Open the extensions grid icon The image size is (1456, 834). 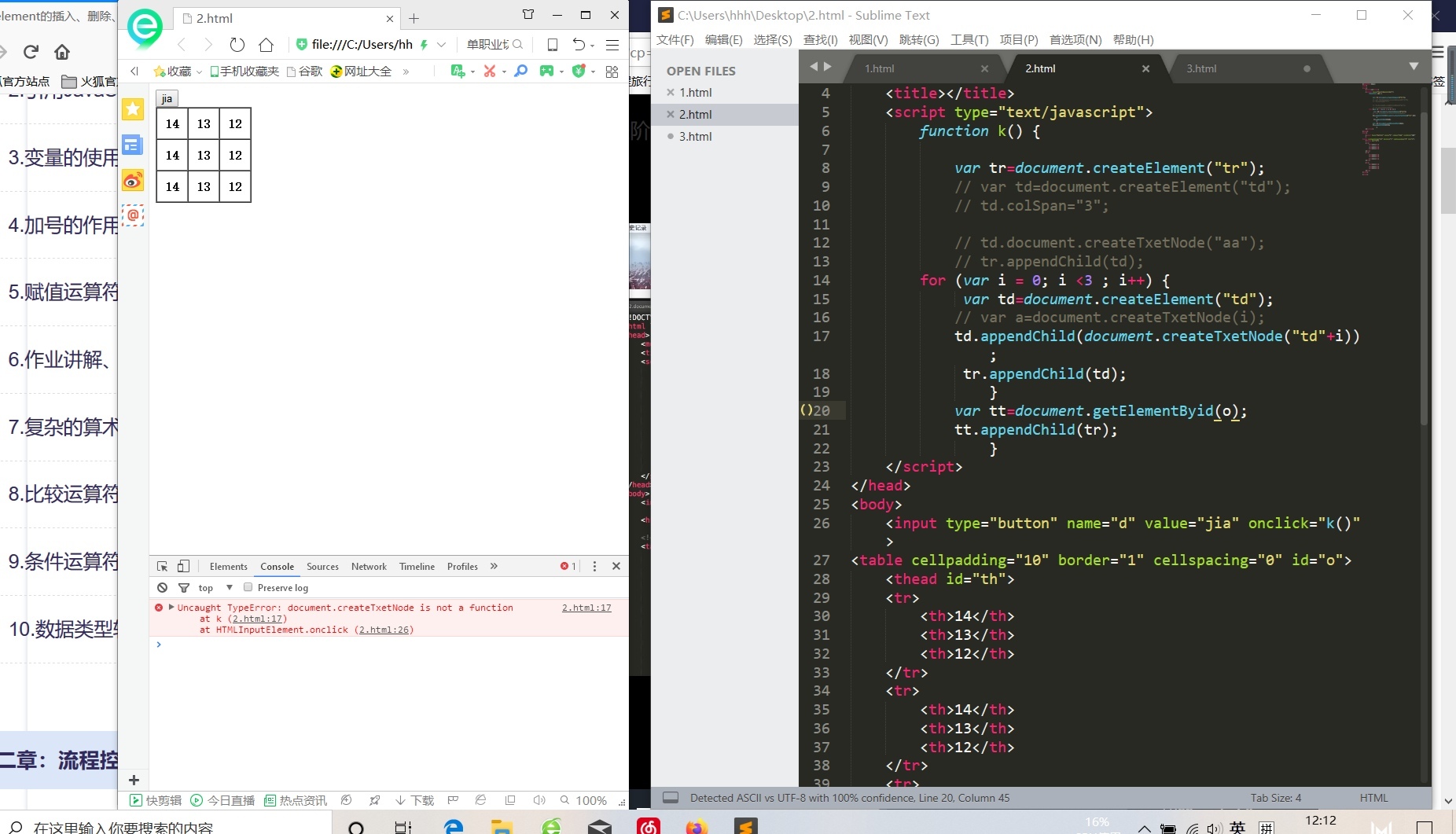612,72
